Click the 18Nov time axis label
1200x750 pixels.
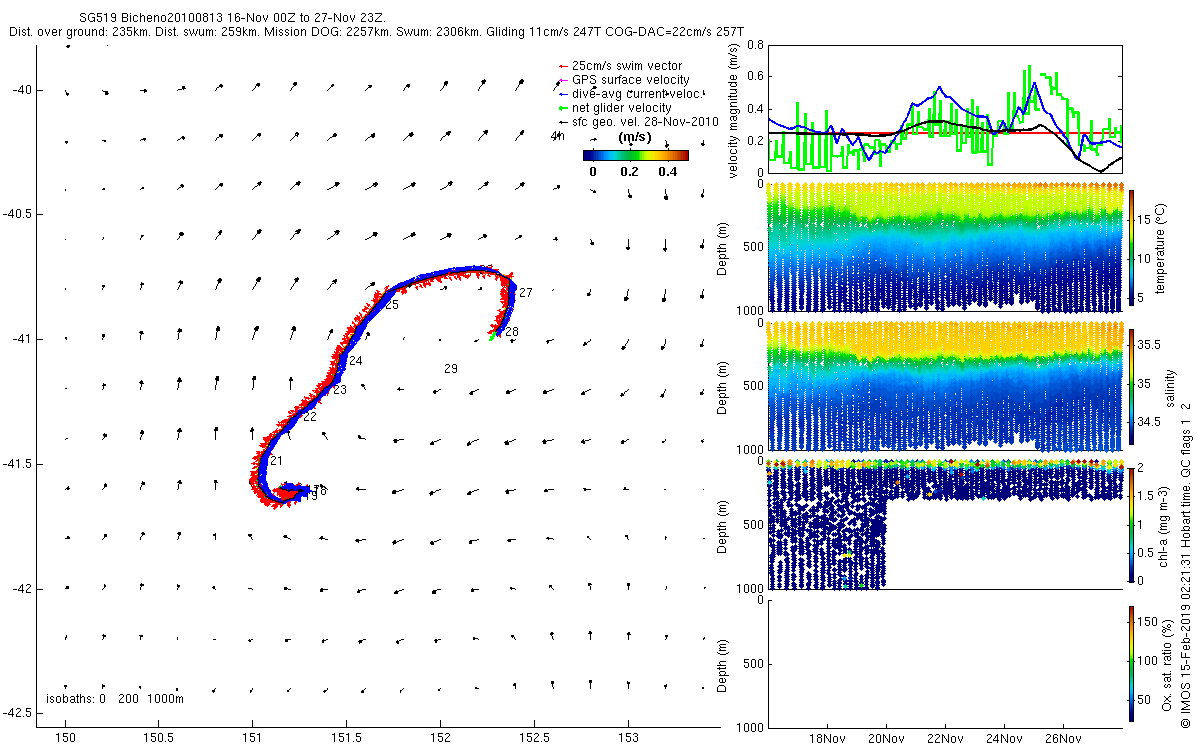[x=827, y=739]
